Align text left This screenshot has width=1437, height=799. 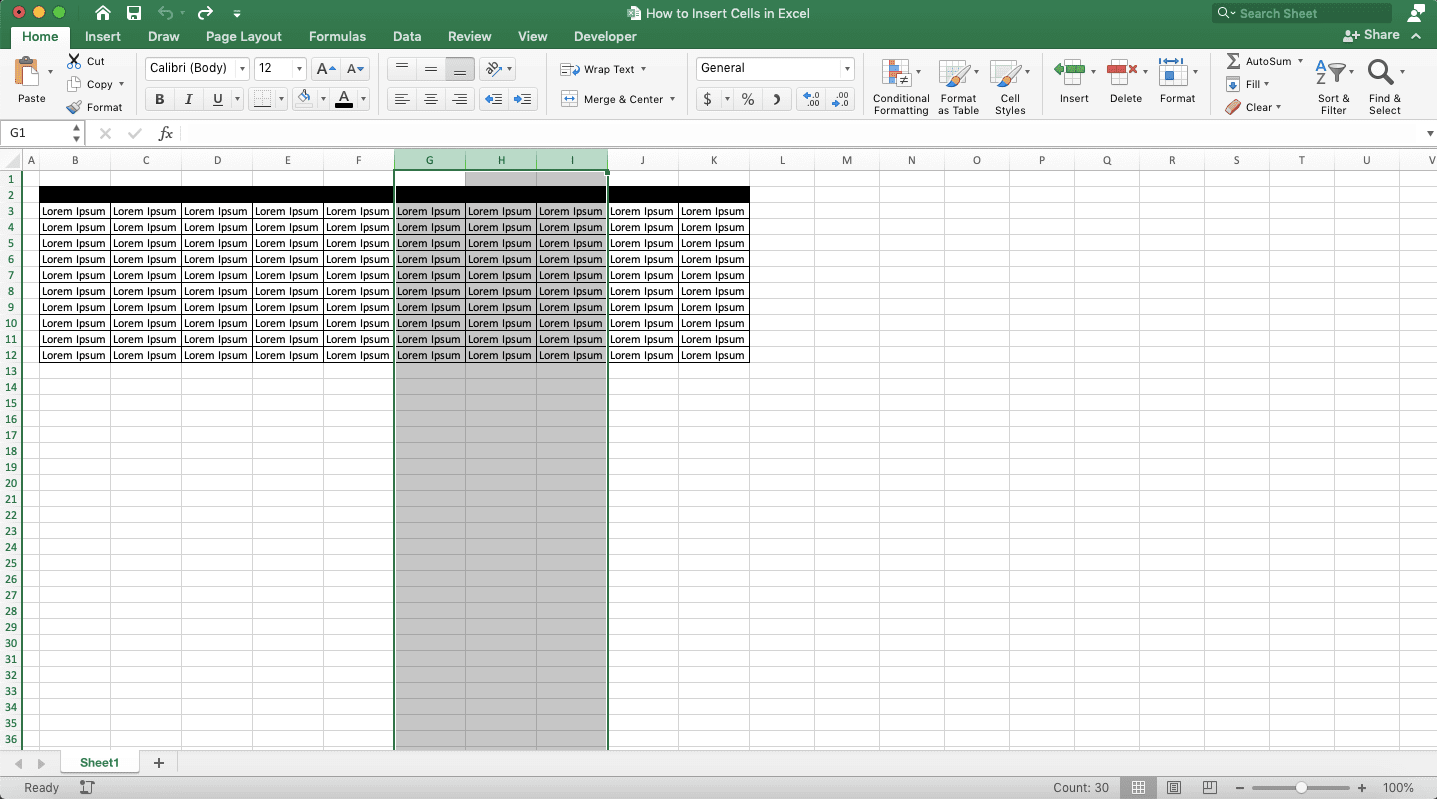[402, 99]
